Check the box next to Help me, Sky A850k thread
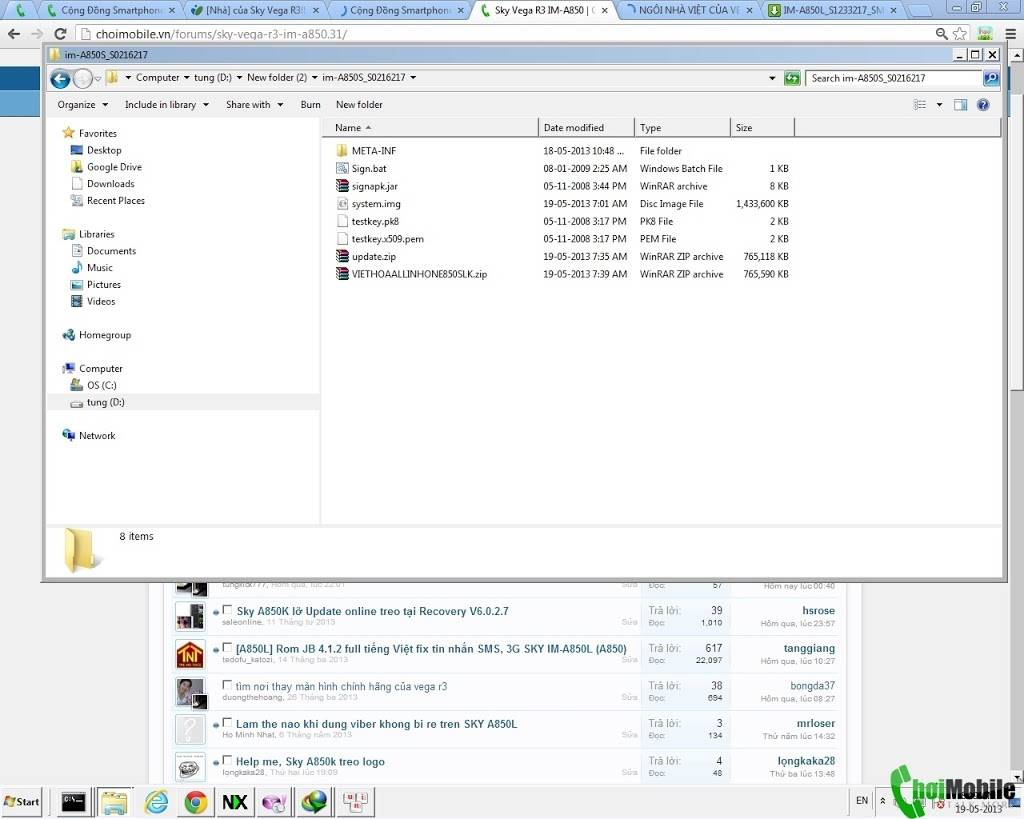This screenshot has width=1024, height=819. point(227,760)
